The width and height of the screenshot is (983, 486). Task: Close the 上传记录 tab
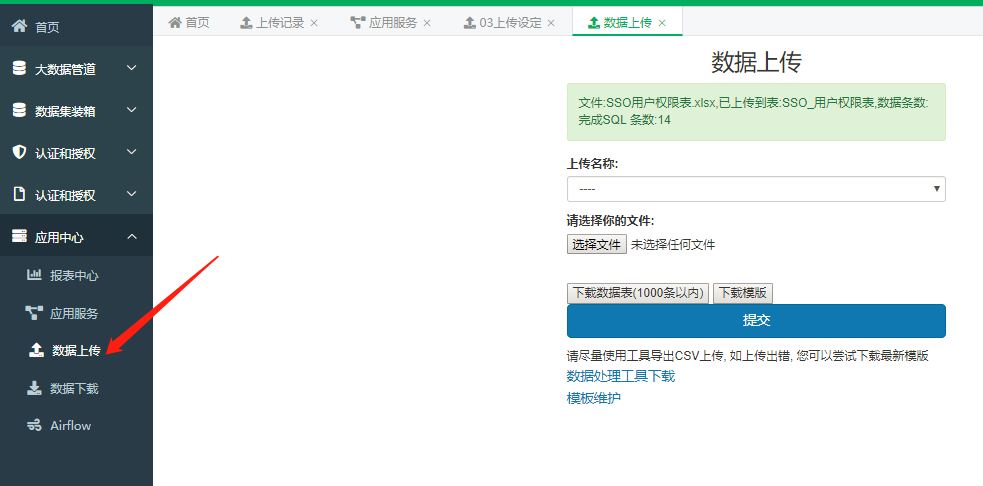click(314, 23)
